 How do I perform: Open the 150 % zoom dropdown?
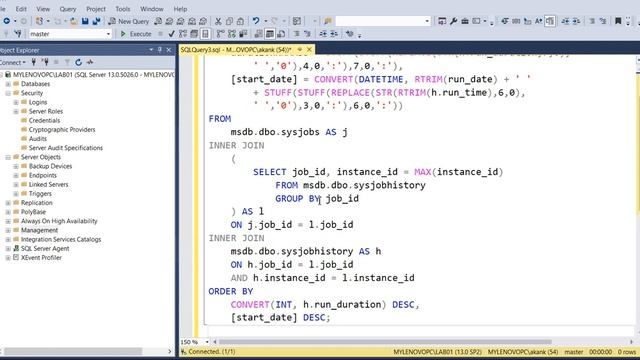click(x=207, y=342)
